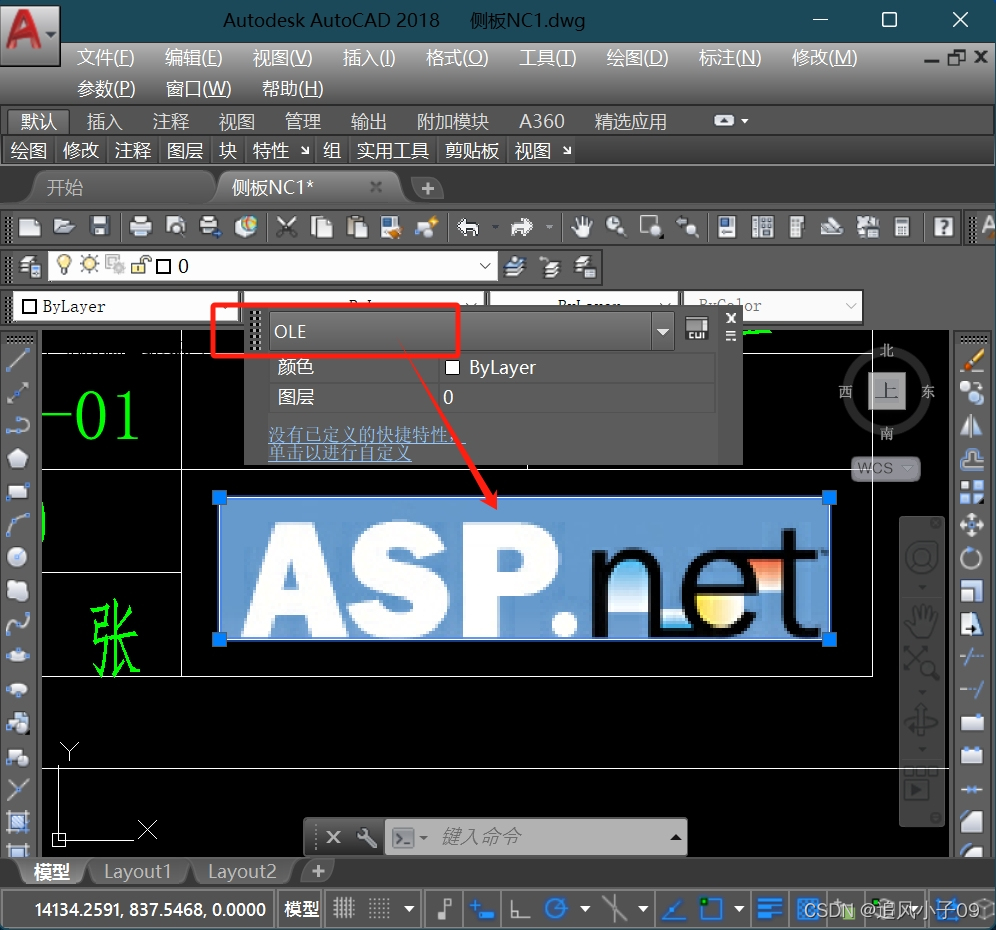The width and height of the screenshot is (996, 930).
Task: Expand the 特性 panel arrow
Action: [306, 151]
